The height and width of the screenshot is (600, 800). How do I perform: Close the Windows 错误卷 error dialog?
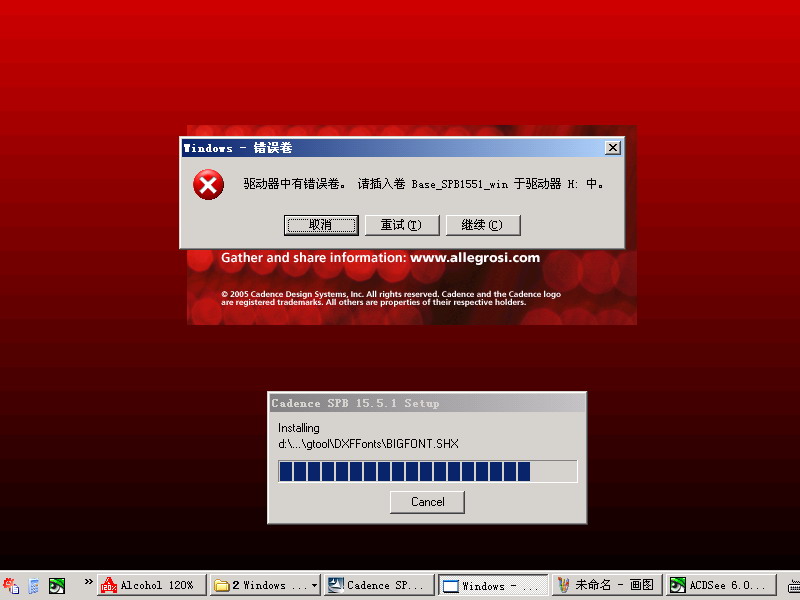612,148
